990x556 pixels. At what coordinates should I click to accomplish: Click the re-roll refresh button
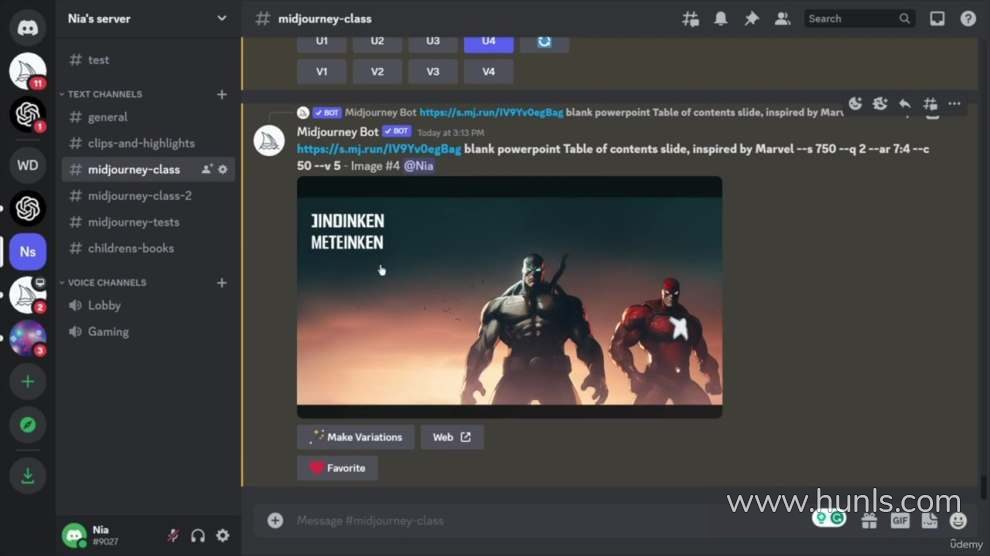point(544,42)
